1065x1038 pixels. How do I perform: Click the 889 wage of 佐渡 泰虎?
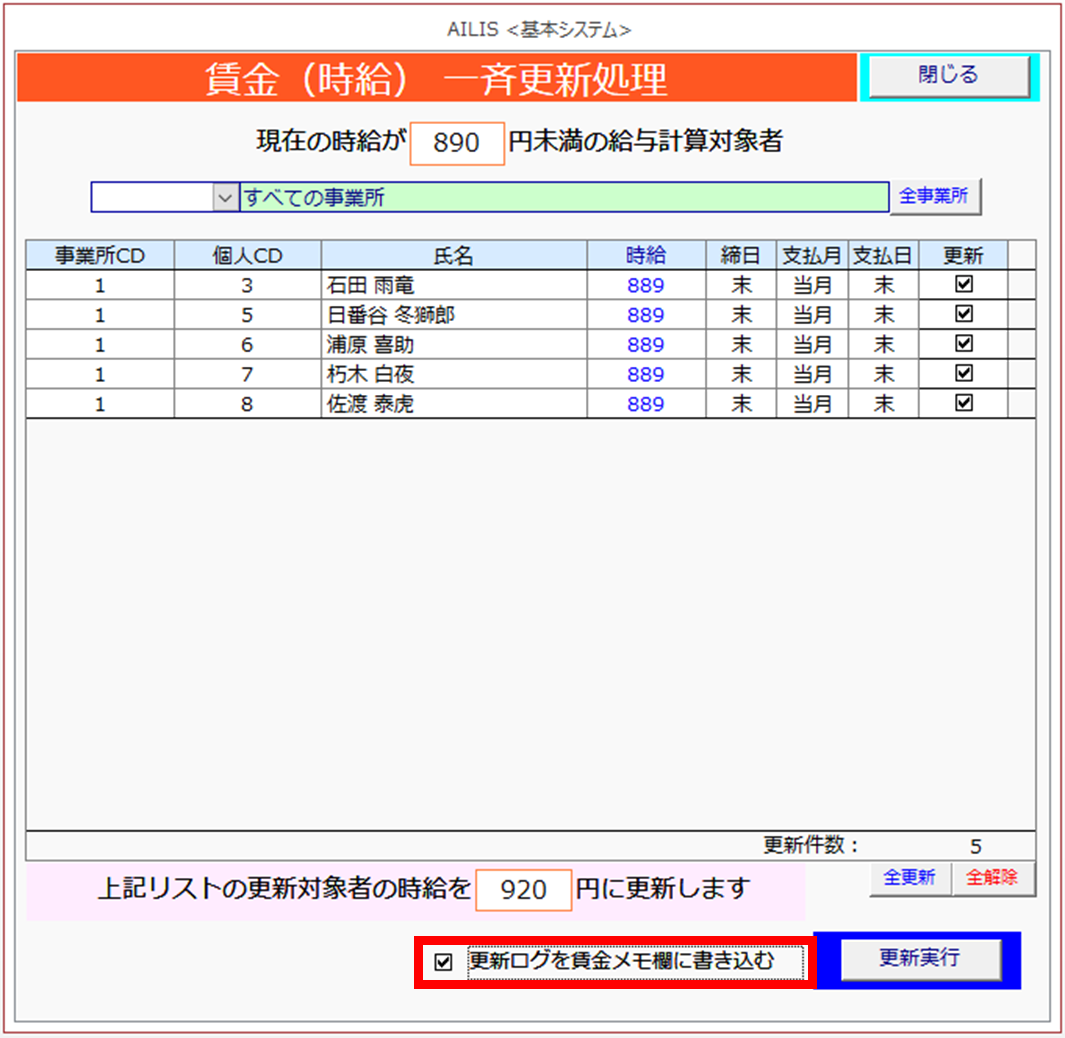[646, 404]
